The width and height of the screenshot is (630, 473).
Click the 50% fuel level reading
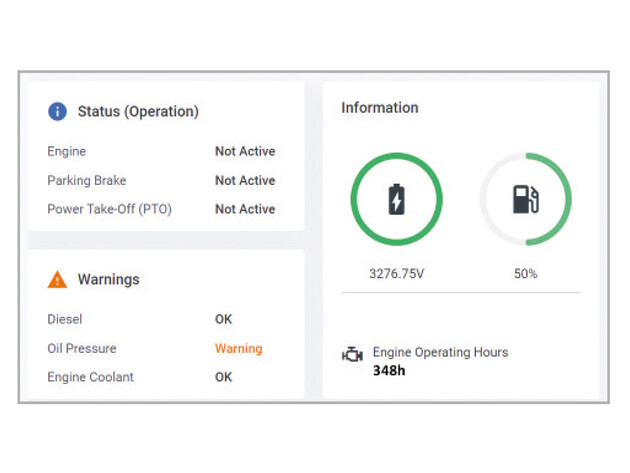click(526, 273)
